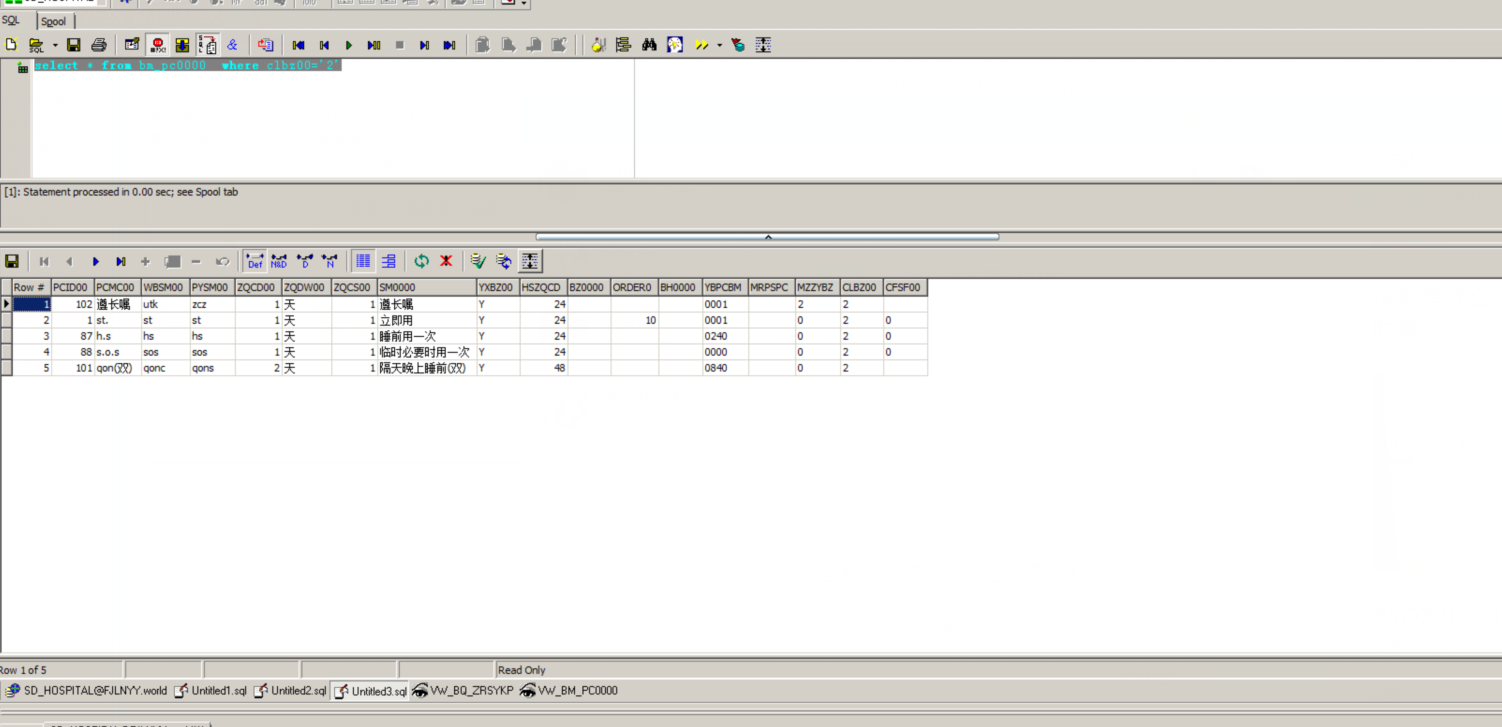This screenshot has width=1502, height=727.
Task: Go to the previous statement
Action: click(324, 45)
